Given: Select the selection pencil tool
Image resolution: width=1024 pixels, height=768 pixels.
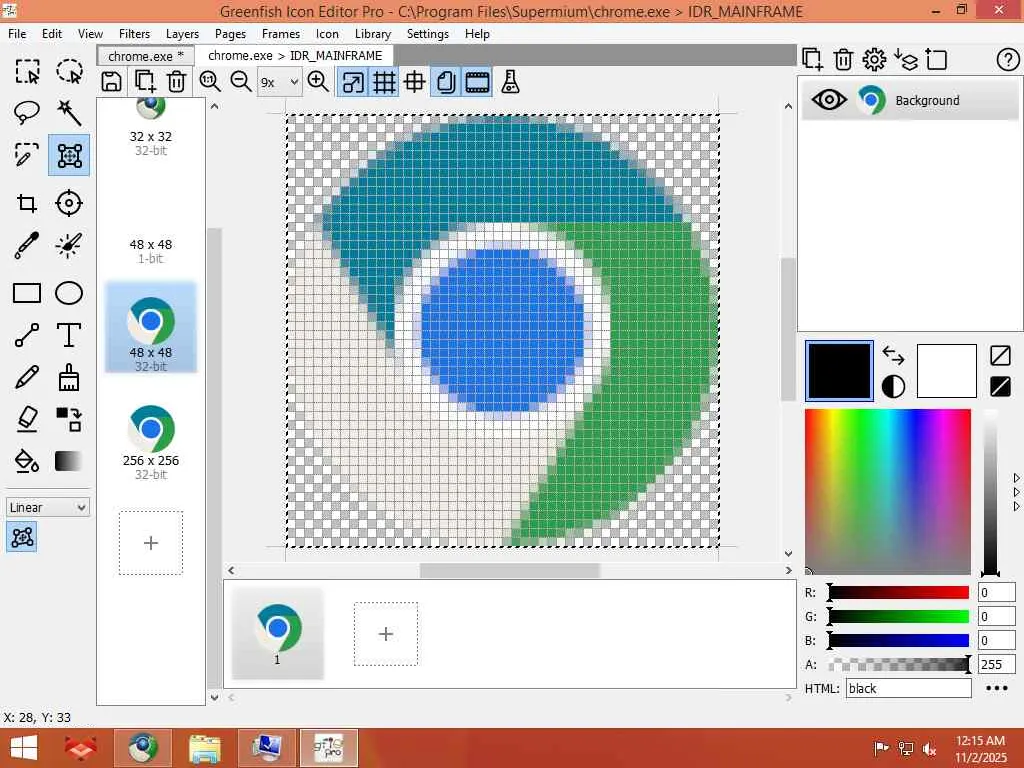Looking at the screenshot, I should 27,155.
